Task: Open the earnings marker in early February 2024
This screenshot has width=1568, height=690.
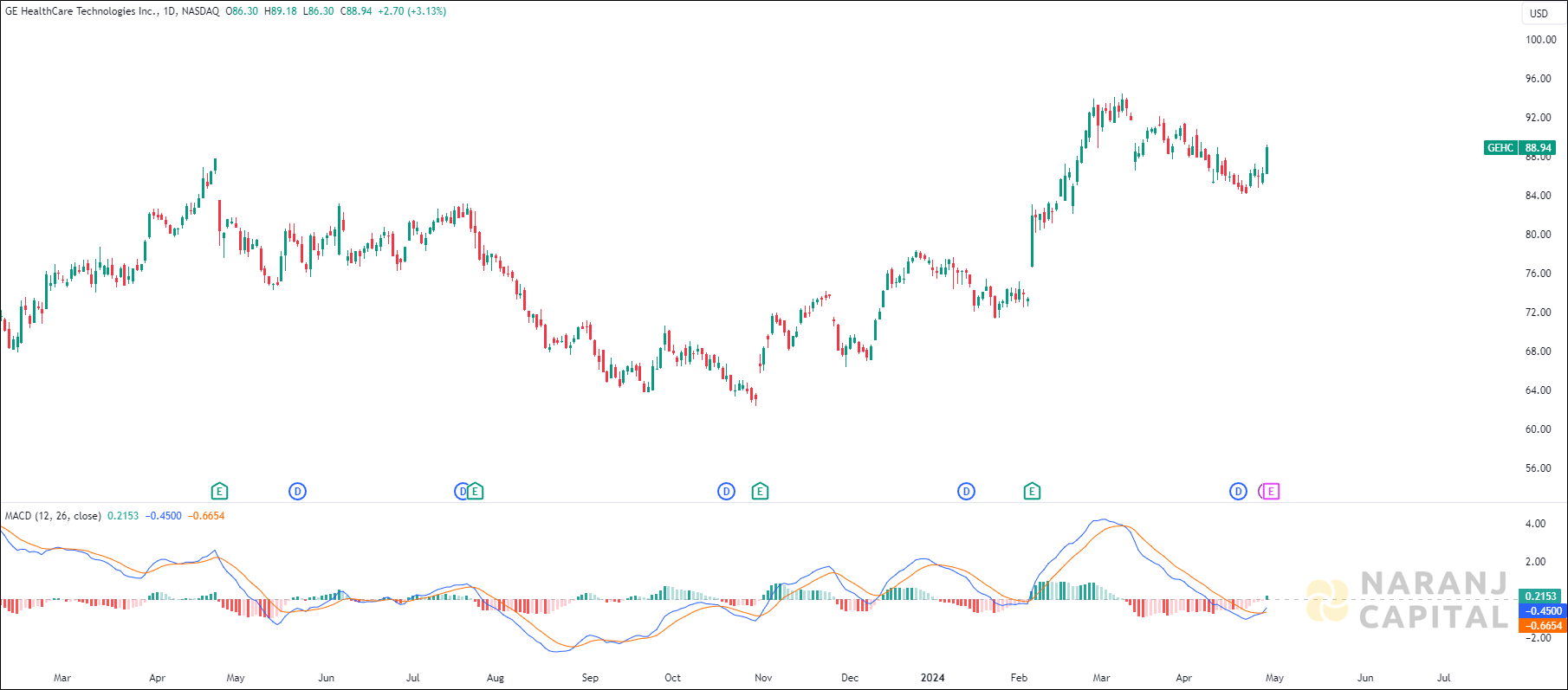Action: tap(1032, 492)
